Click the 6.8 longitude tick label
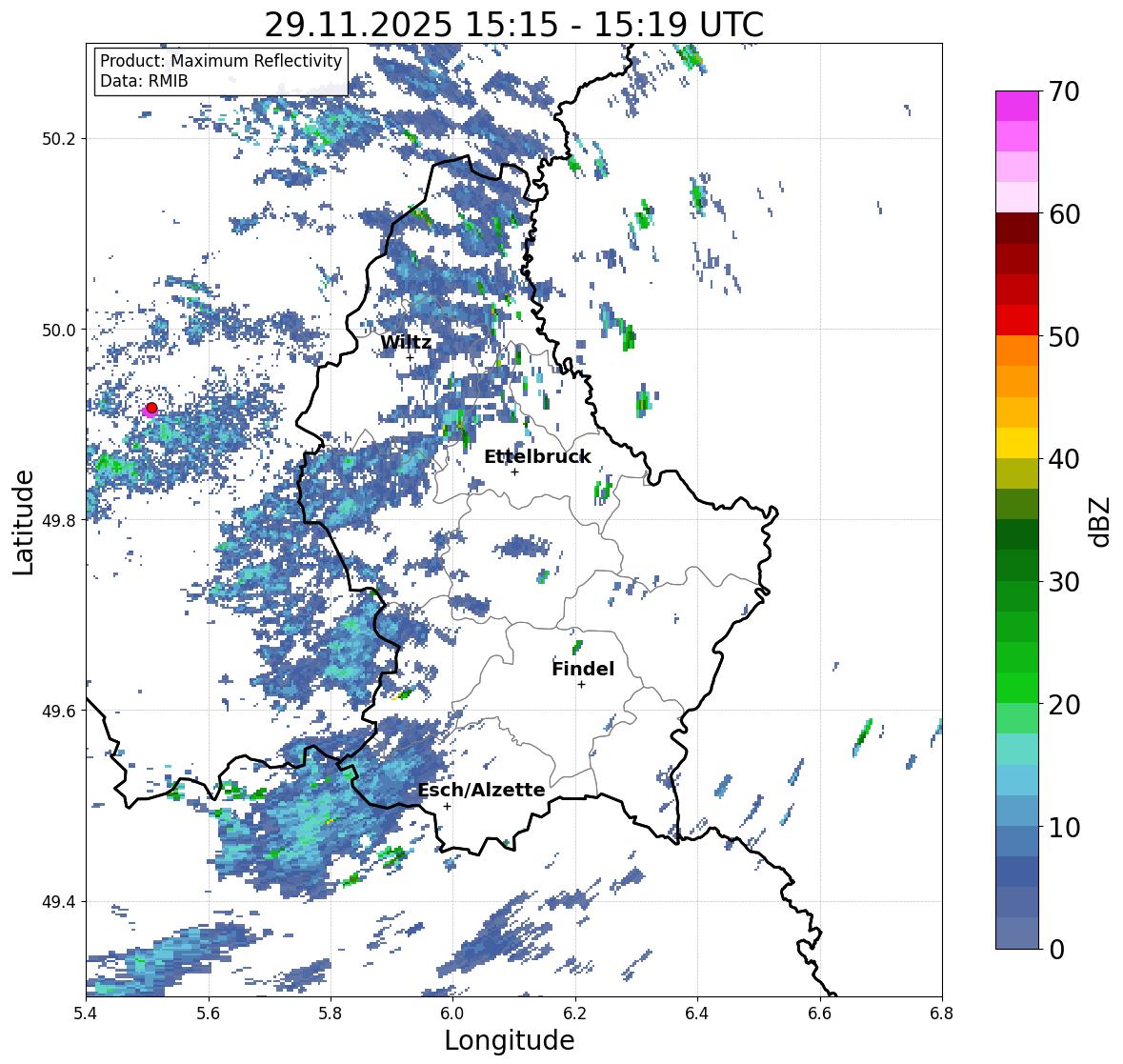The image size is (1123, 1064). [942, 1014]
